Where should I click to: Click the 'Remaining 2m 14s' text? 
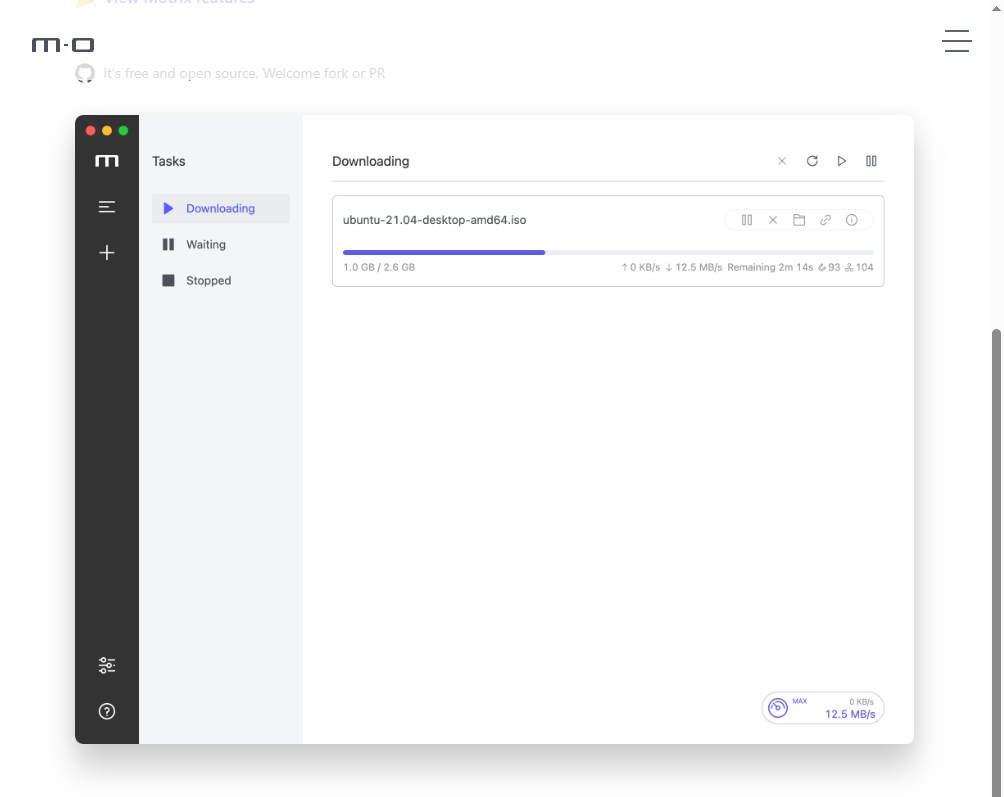coord(770,268)
